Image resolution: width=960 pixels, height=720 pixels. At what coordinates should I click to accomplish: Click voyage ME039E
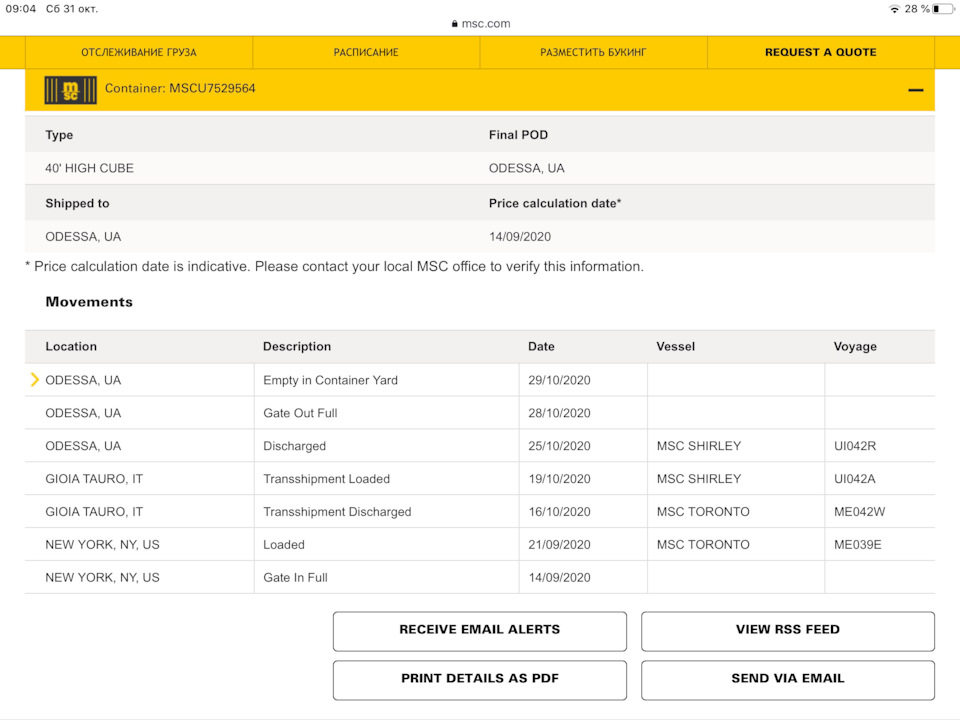coord(857,545)
